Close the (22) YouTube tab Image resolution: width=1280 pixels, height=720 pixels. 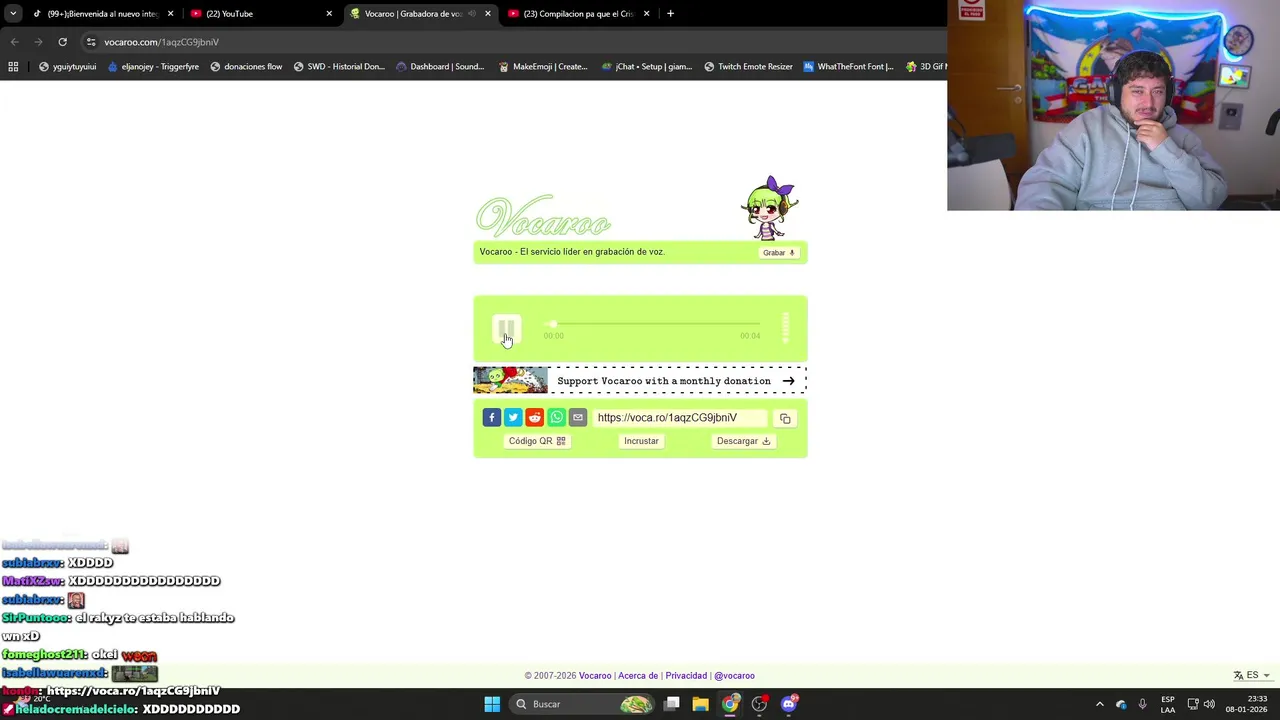click(x=329, y=14)
